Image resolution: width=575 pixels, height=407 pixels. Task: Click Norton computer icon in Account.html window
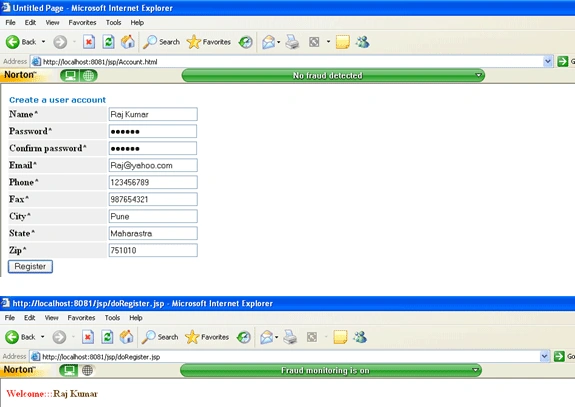click(70, 76)
